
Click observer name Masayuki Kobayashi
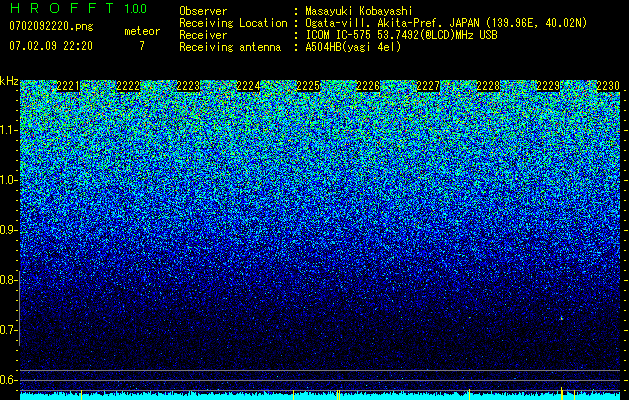point(359,11)
